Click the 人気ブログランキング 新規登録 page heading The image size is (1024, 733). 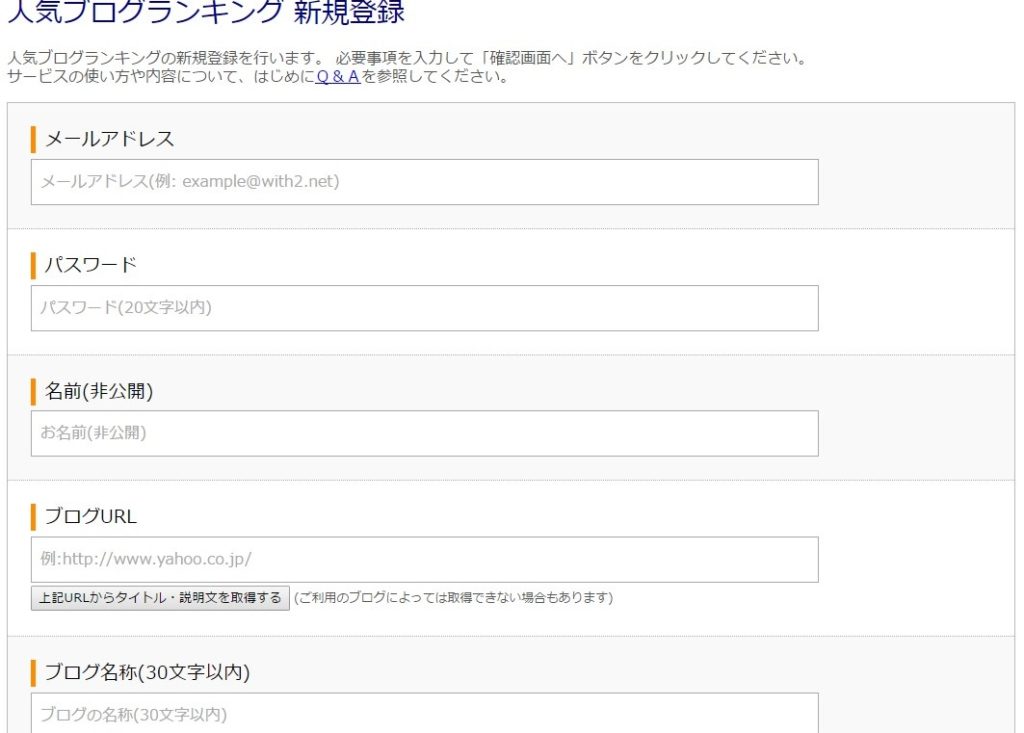point(205,13)
